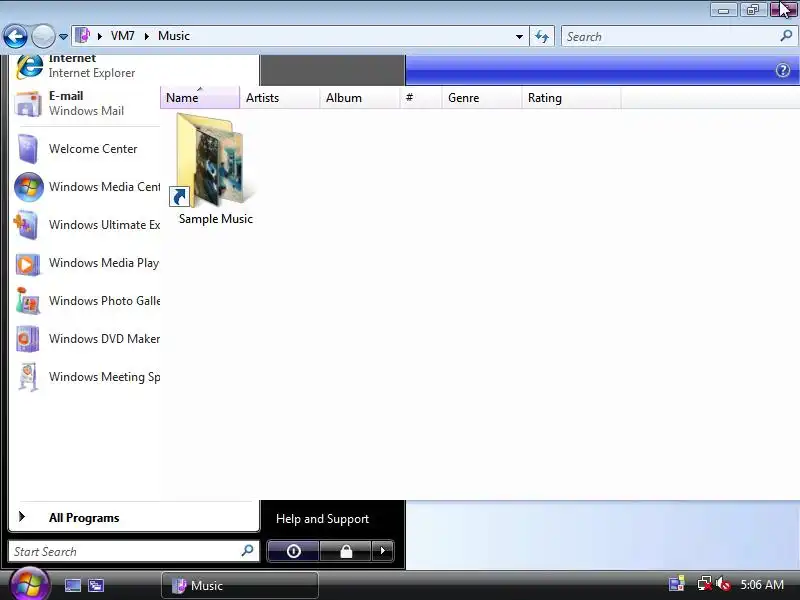This screenshot has height=600, width=800.
Task: Click the magnifier icon in Explorer search
Action: [x=786, y=36]
